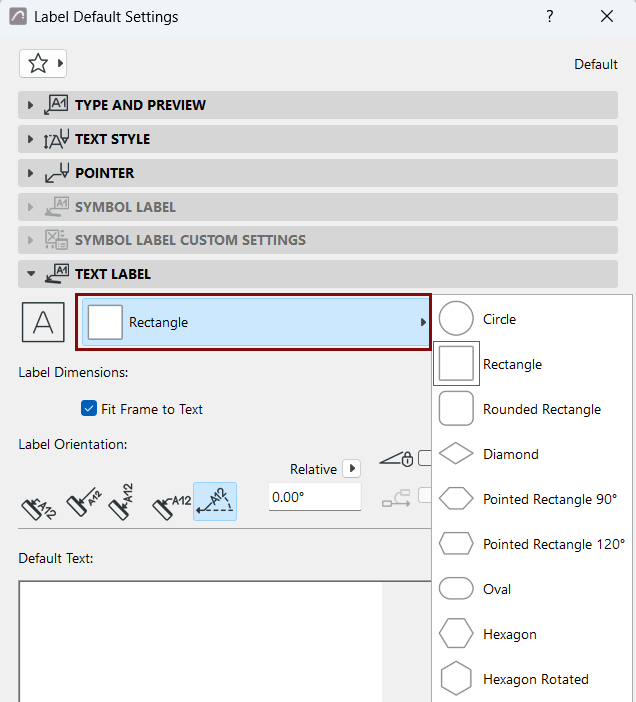Click the help question mark button
636x702 pixels.
[550, 17]
